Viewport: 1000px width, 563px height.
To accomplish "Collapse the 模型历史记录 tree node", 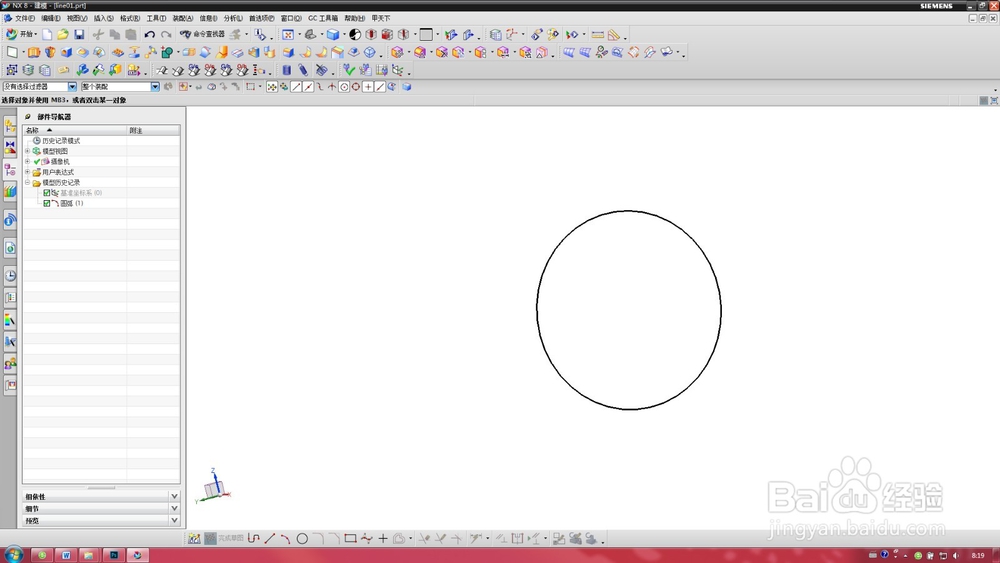I will click(27, 182).
